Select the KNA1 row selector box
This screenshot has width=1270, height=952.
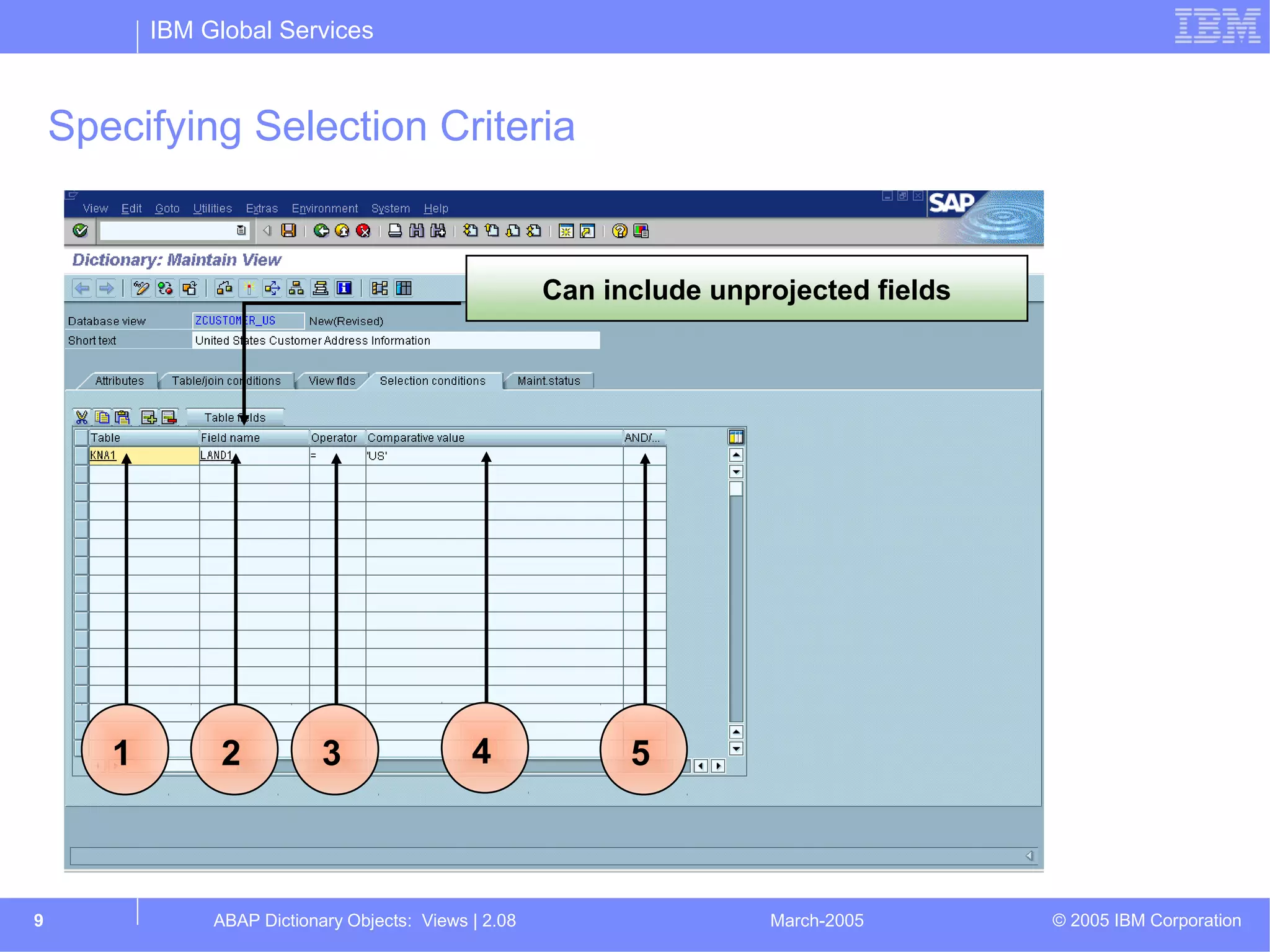[81, 456]
